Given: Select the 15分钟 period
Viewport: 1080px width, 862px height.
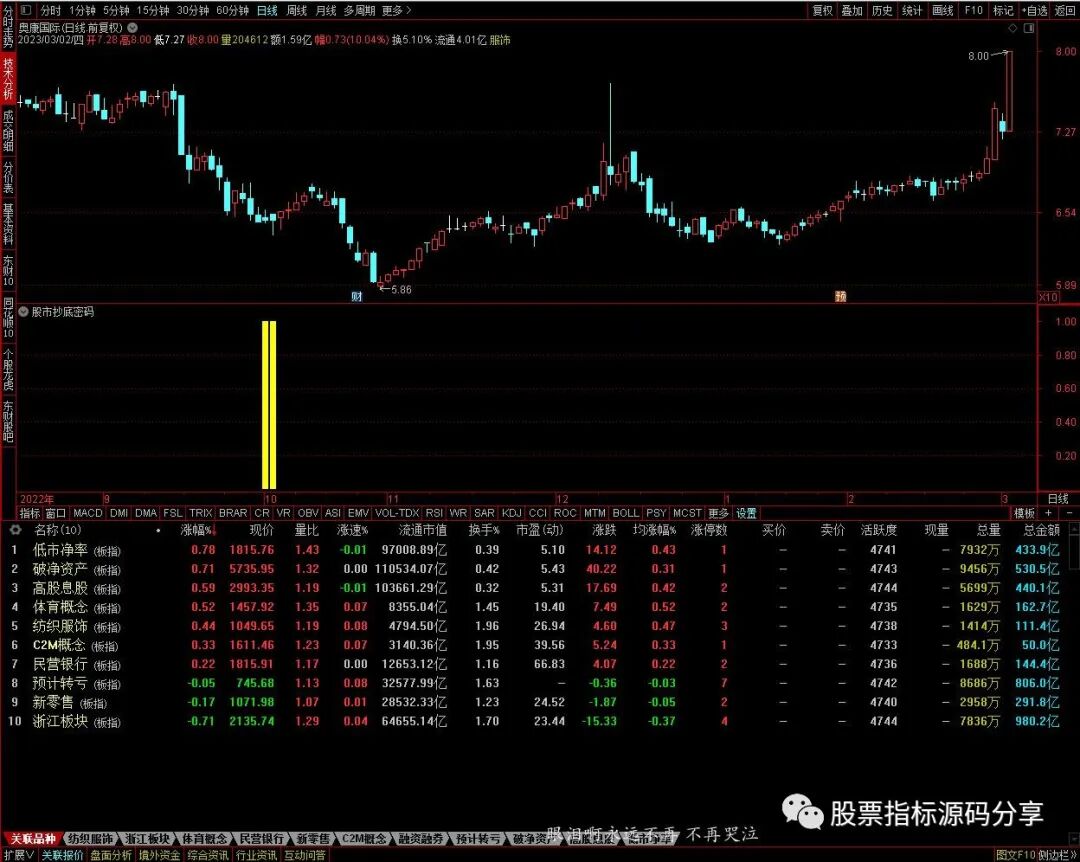Looking at the screenshot, I should tap(153, 11).
